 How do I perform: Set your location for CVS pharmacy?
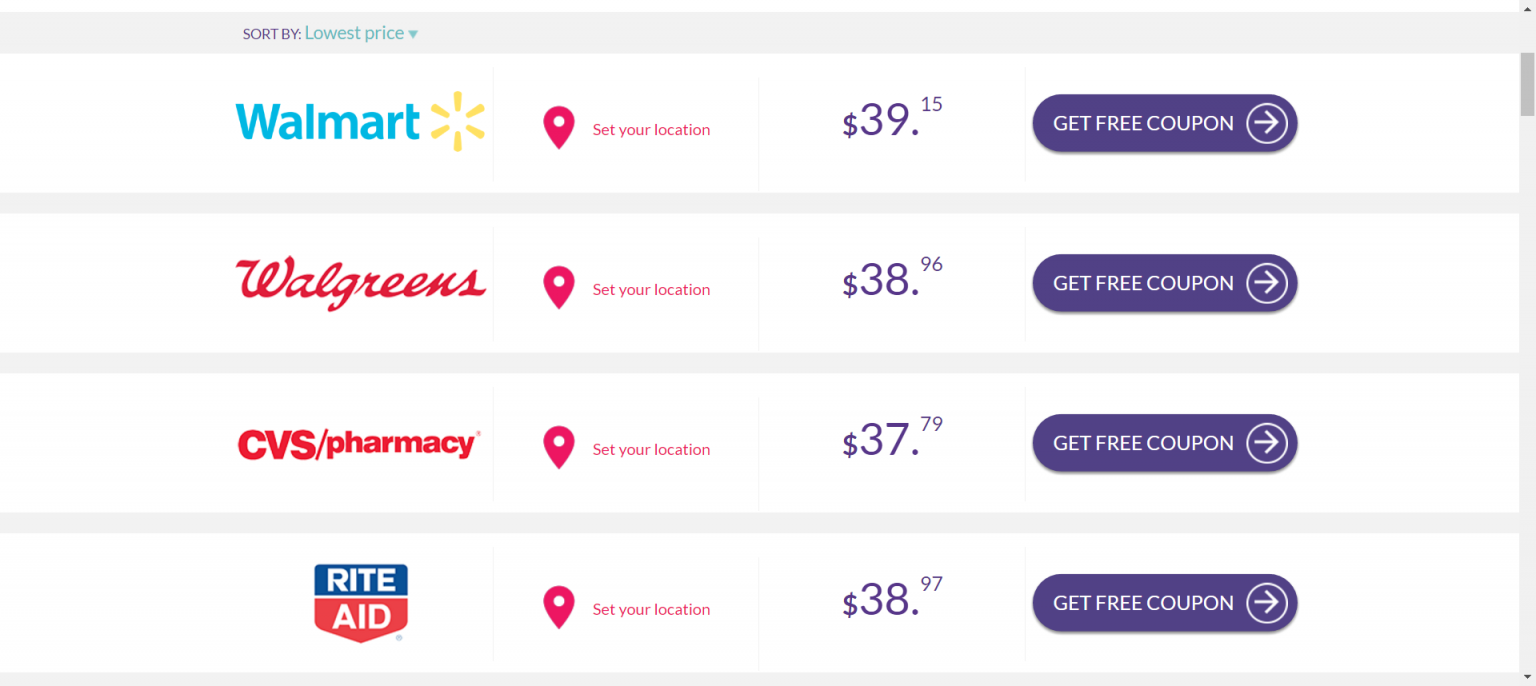[x=651, y=450]
